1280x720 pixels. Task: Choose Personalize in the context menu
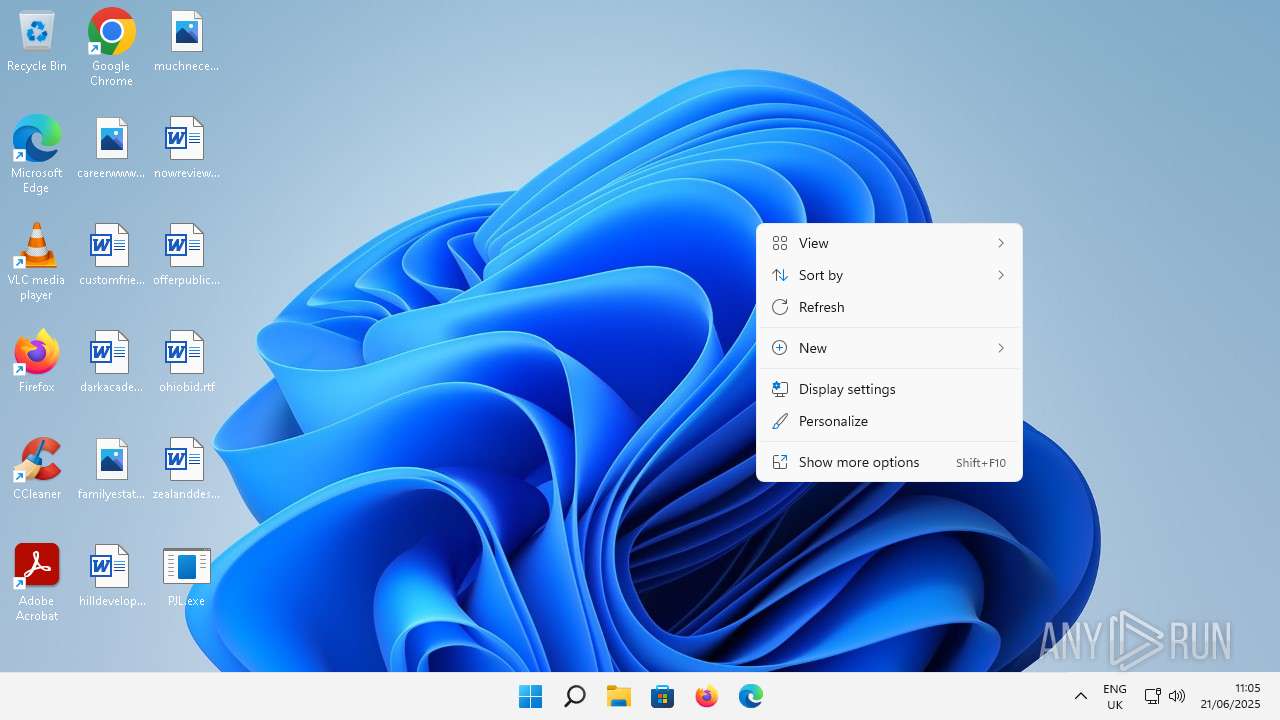pyautogui.click(x=889, y=421)
